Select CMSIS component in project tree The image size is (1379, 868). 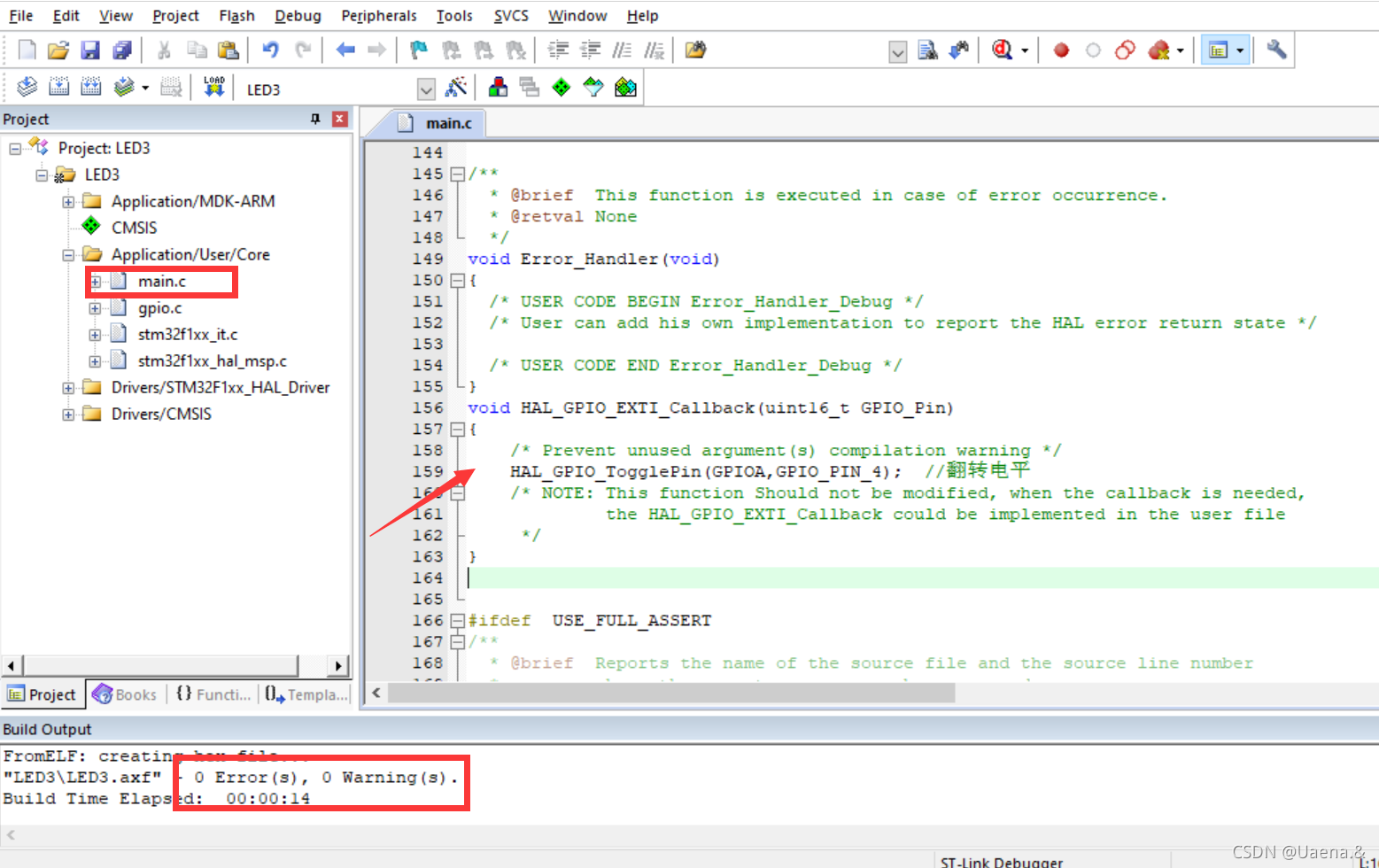[x=134, y=229]
